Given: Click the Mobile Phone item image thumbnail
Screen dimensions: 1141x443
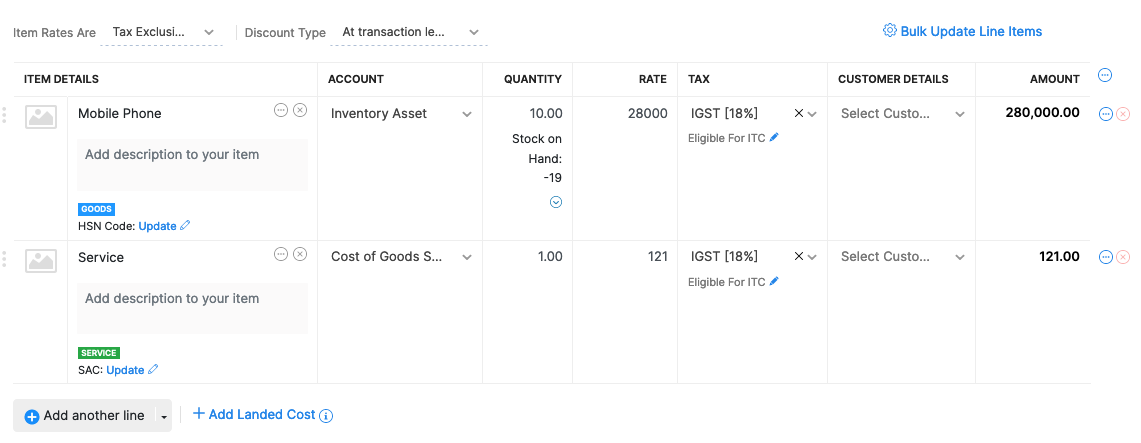Looking at the screenshot, I should pos(41,117).
